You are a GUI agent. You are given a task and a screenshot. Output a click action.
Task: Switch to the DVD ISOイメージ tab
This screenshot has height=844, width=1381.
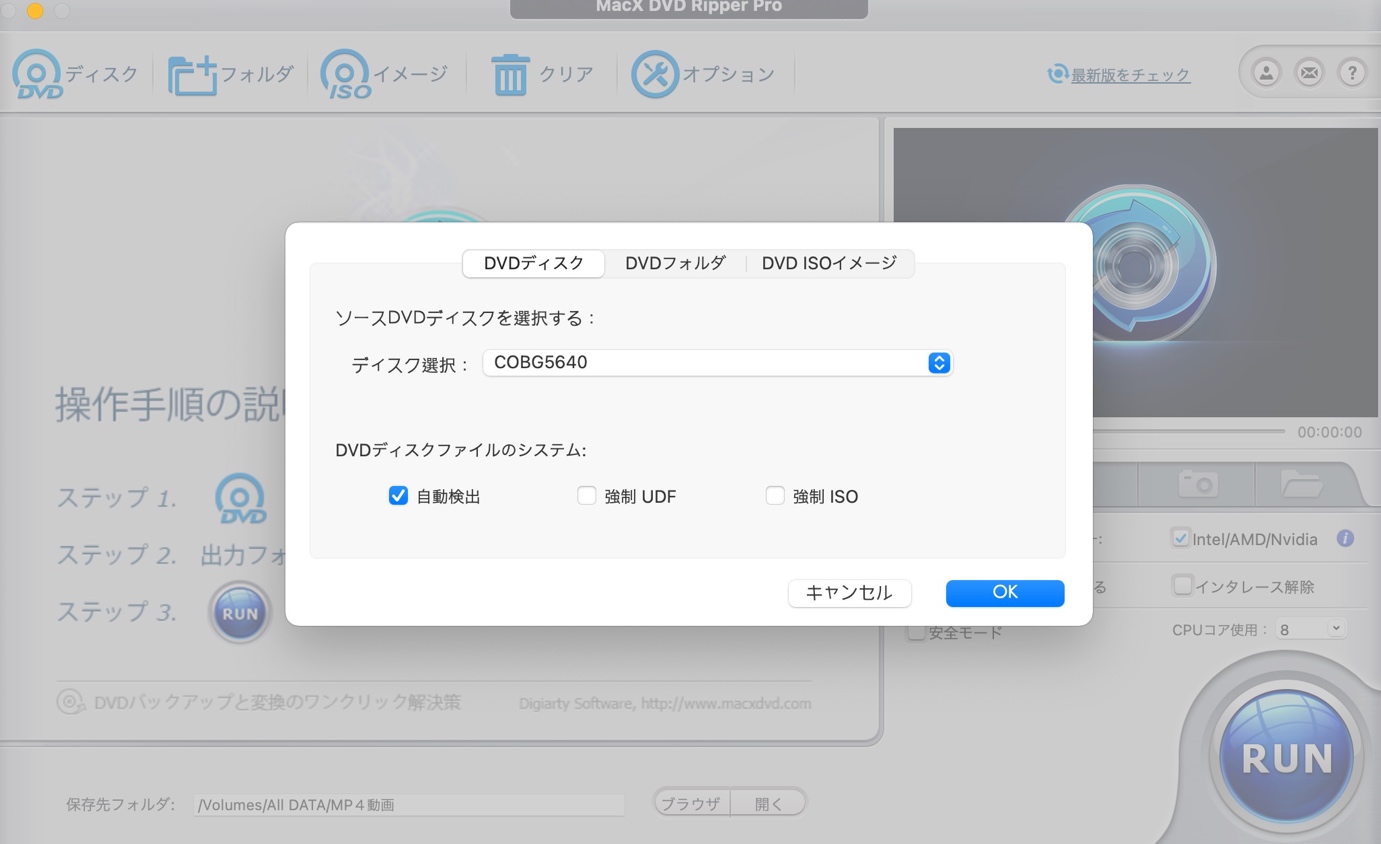(829, 263)
